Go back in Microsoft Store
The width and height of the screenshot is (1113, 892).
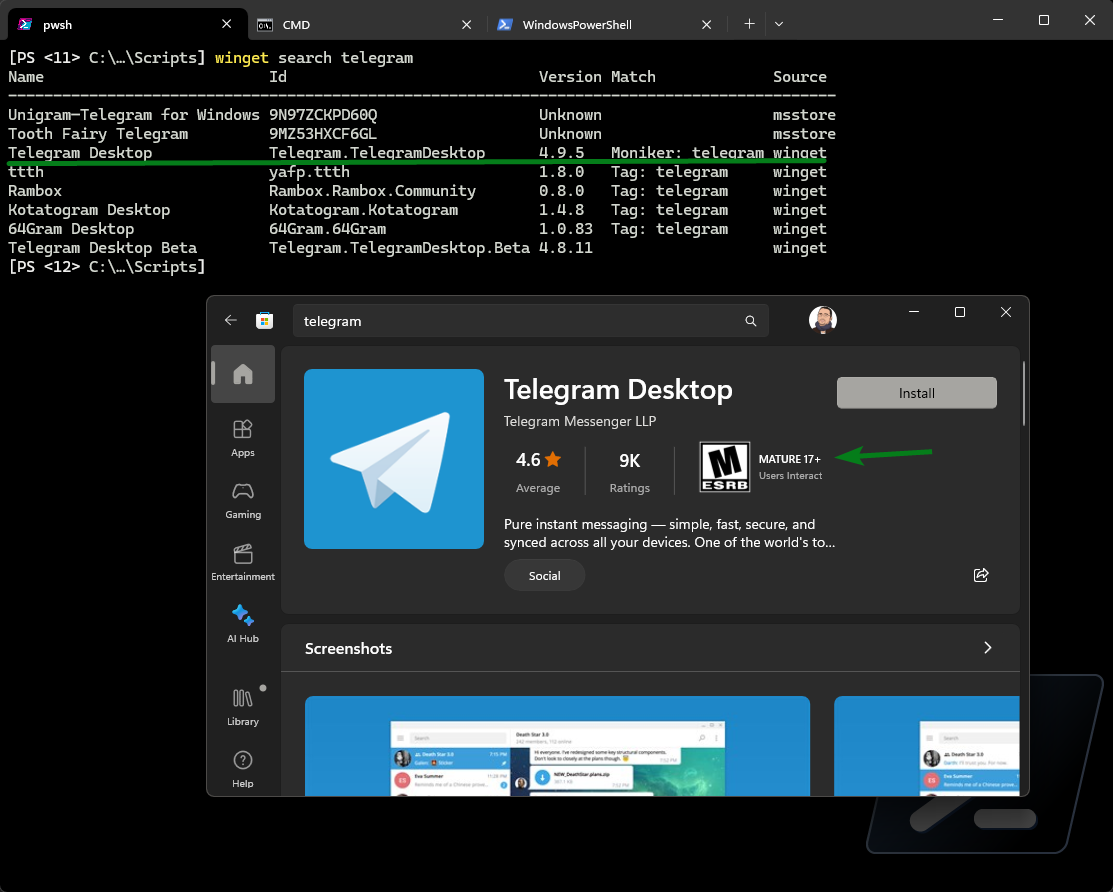click(x=231, y=320)
